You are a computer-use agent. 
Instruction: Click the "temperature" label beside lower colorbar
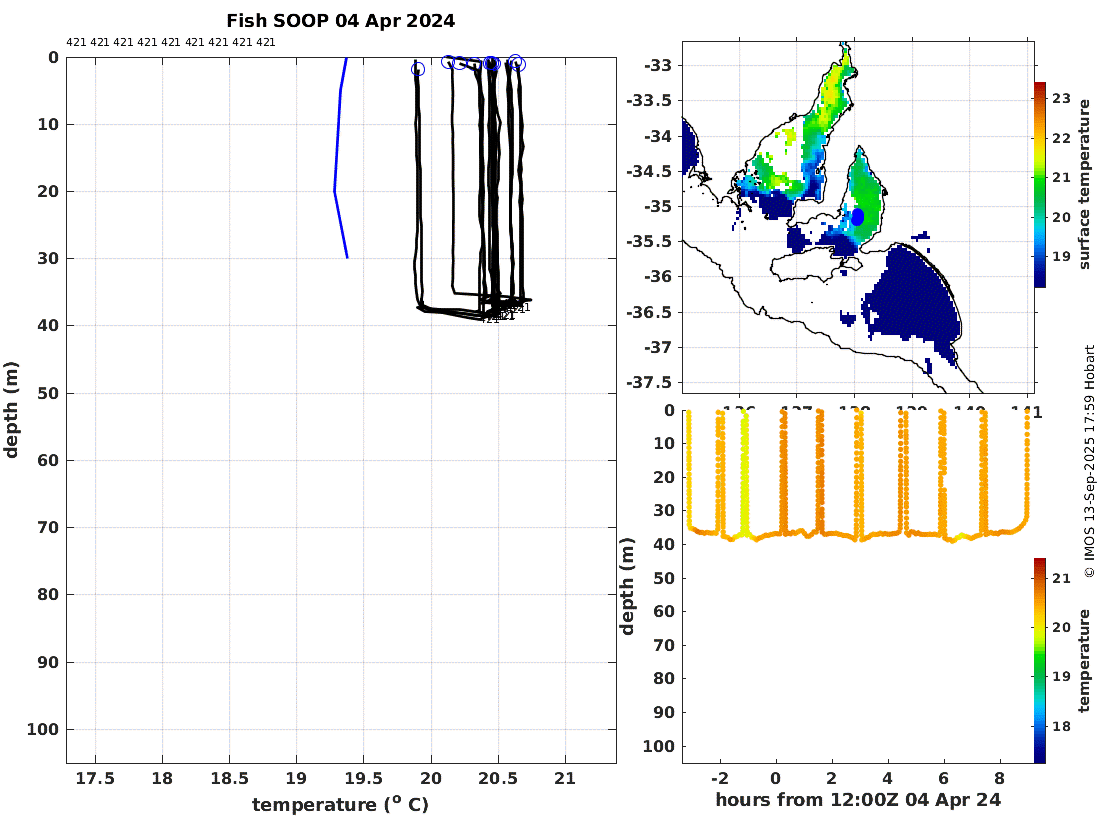click(1085, 660)
